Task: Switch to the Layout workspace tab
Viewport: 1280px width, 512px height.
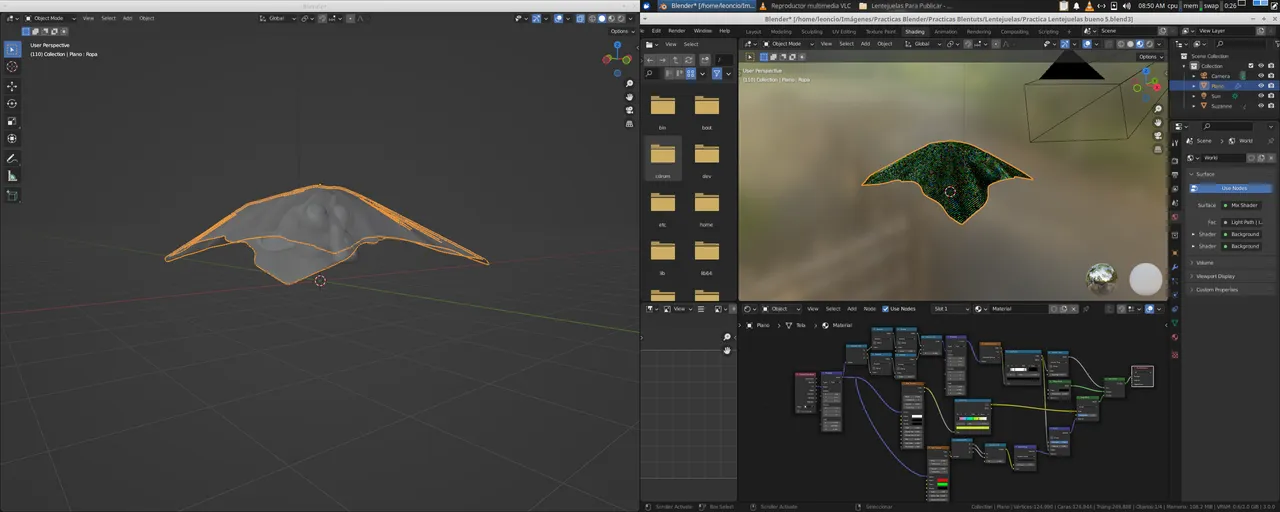Action: click(753, 31)
